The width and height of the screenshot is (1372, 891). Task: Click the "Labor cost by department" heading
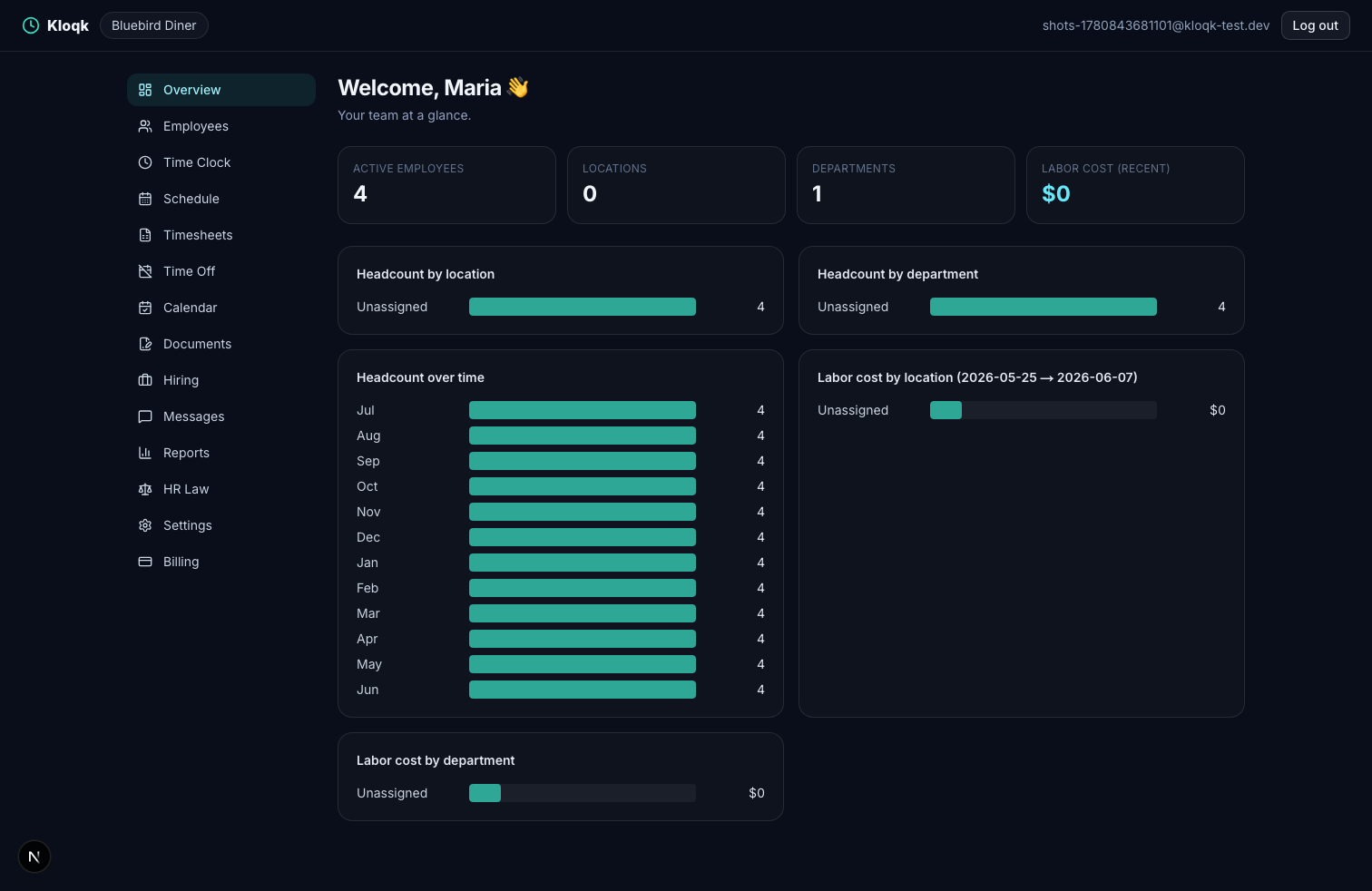point(436,760)
